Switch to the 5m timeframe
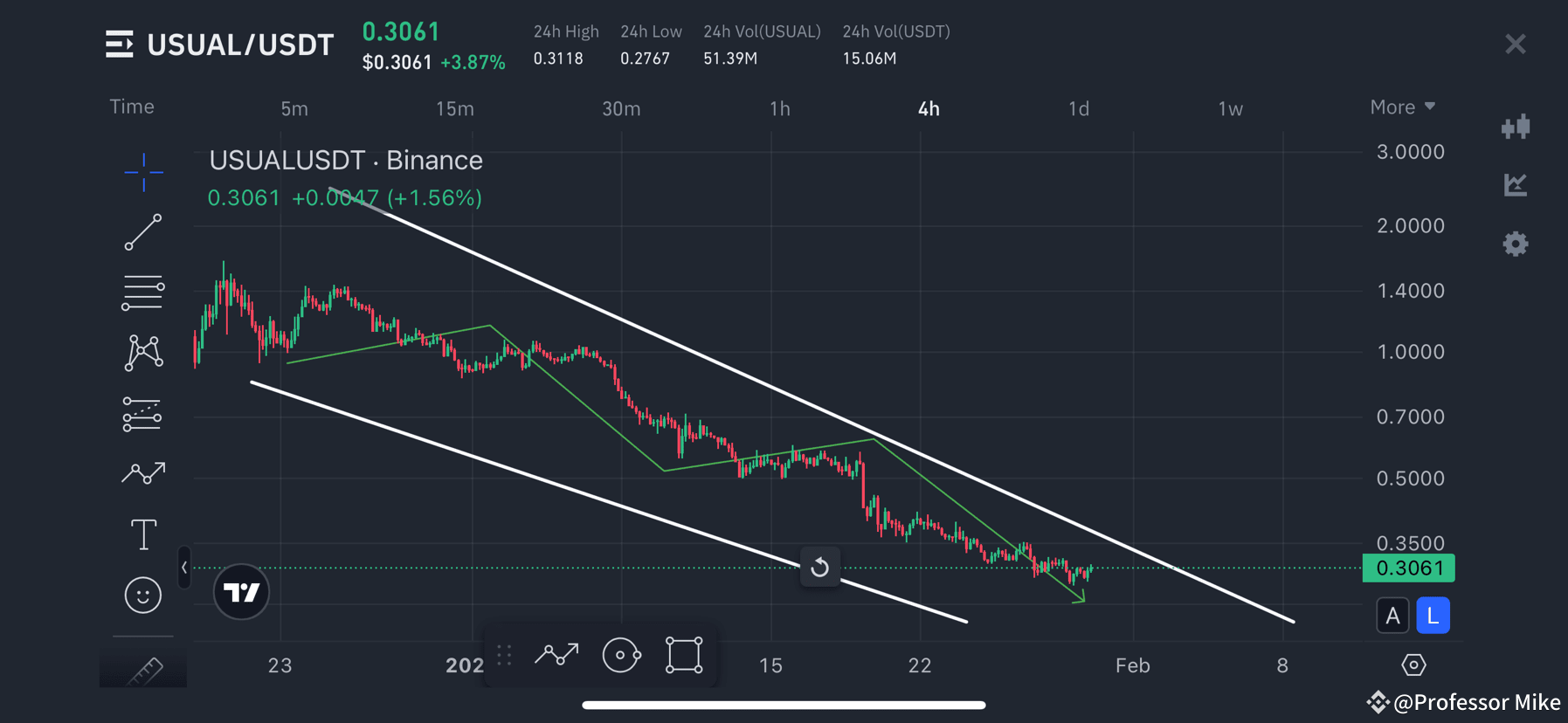Viewport: 1568px width, 723px height. click(294, 109)
